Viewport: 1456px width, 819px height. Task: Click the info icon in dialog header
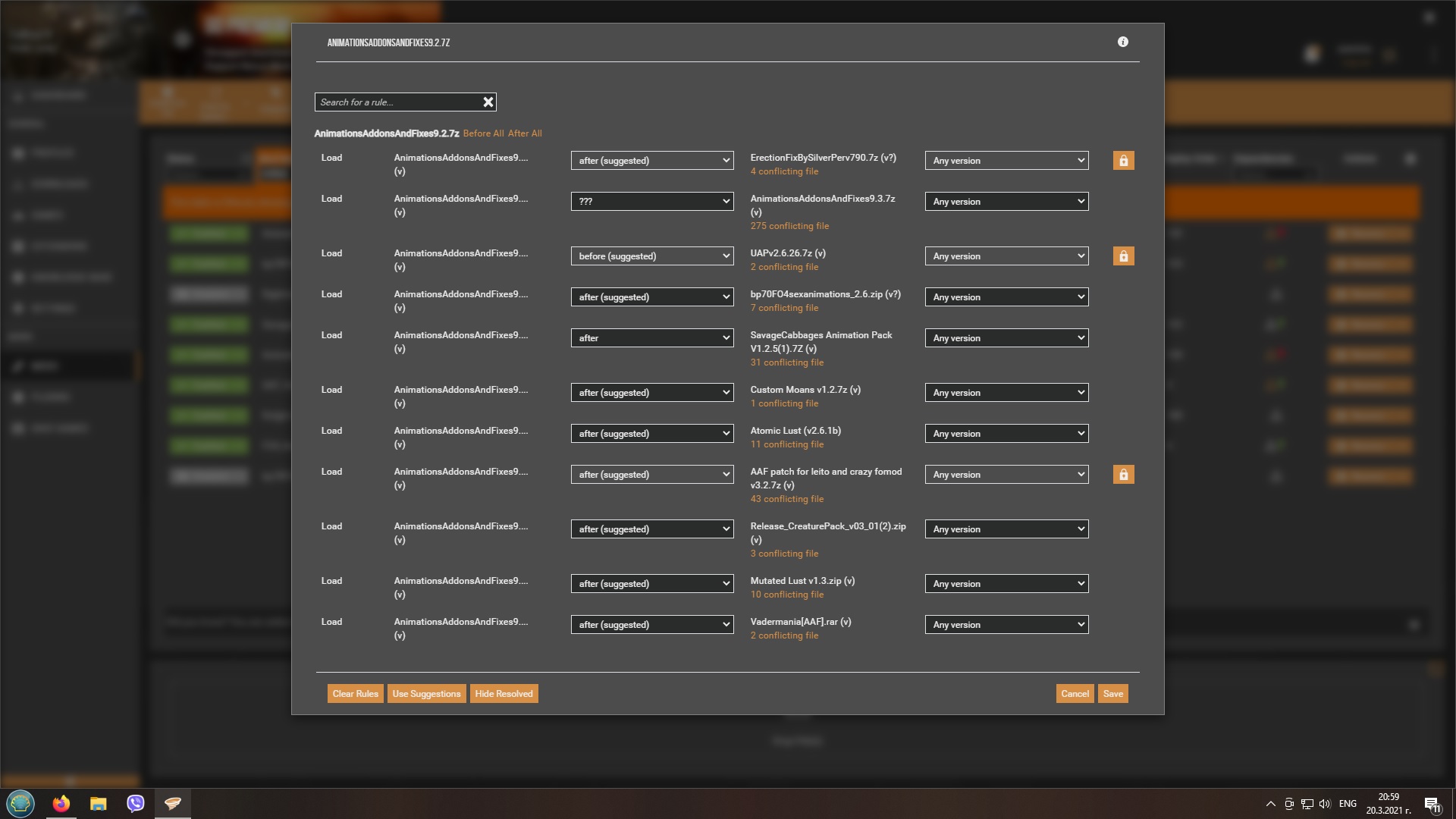point(1123,42)
